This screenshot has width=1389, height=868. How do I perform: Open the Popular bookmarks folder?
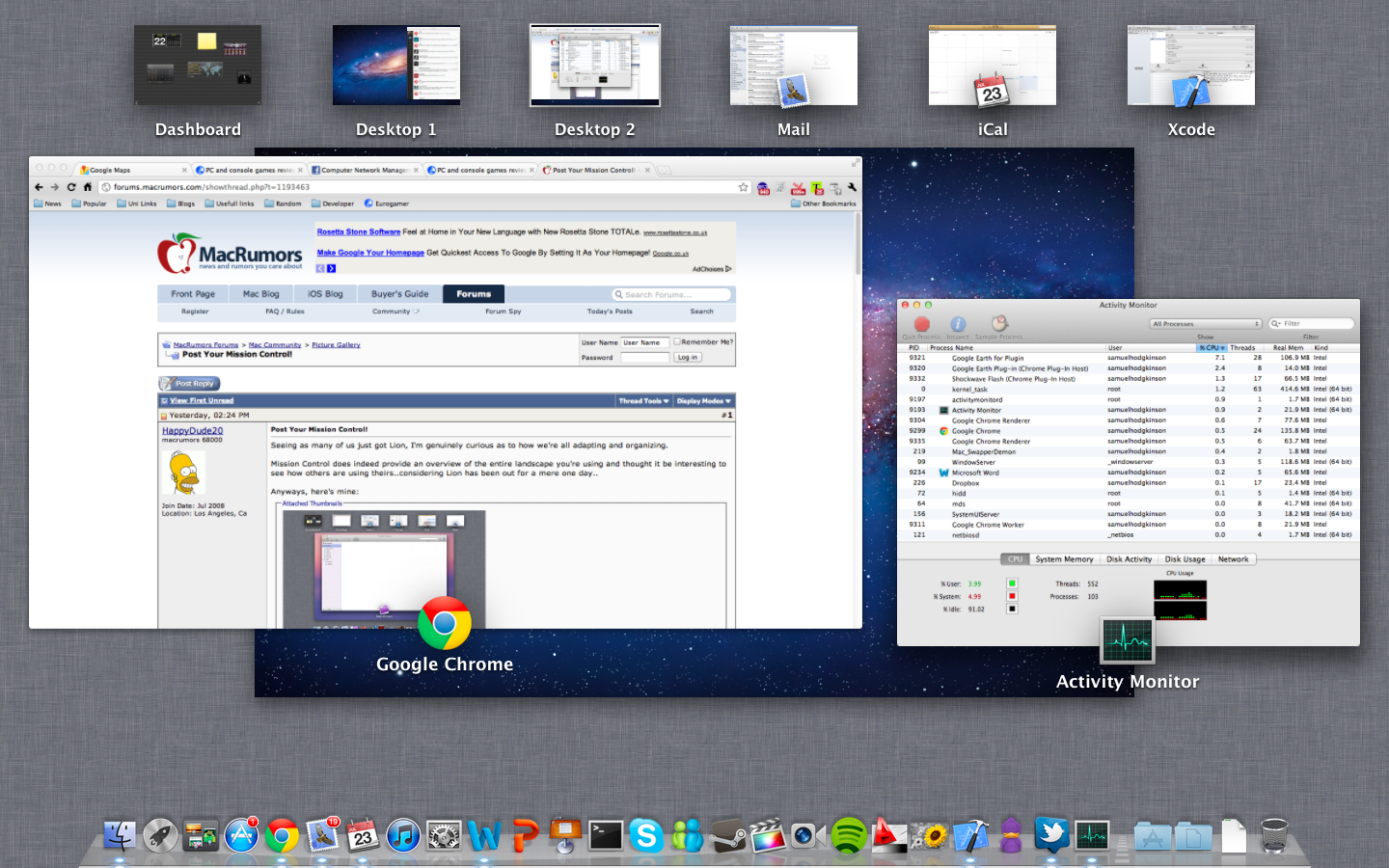click(89, 203)
